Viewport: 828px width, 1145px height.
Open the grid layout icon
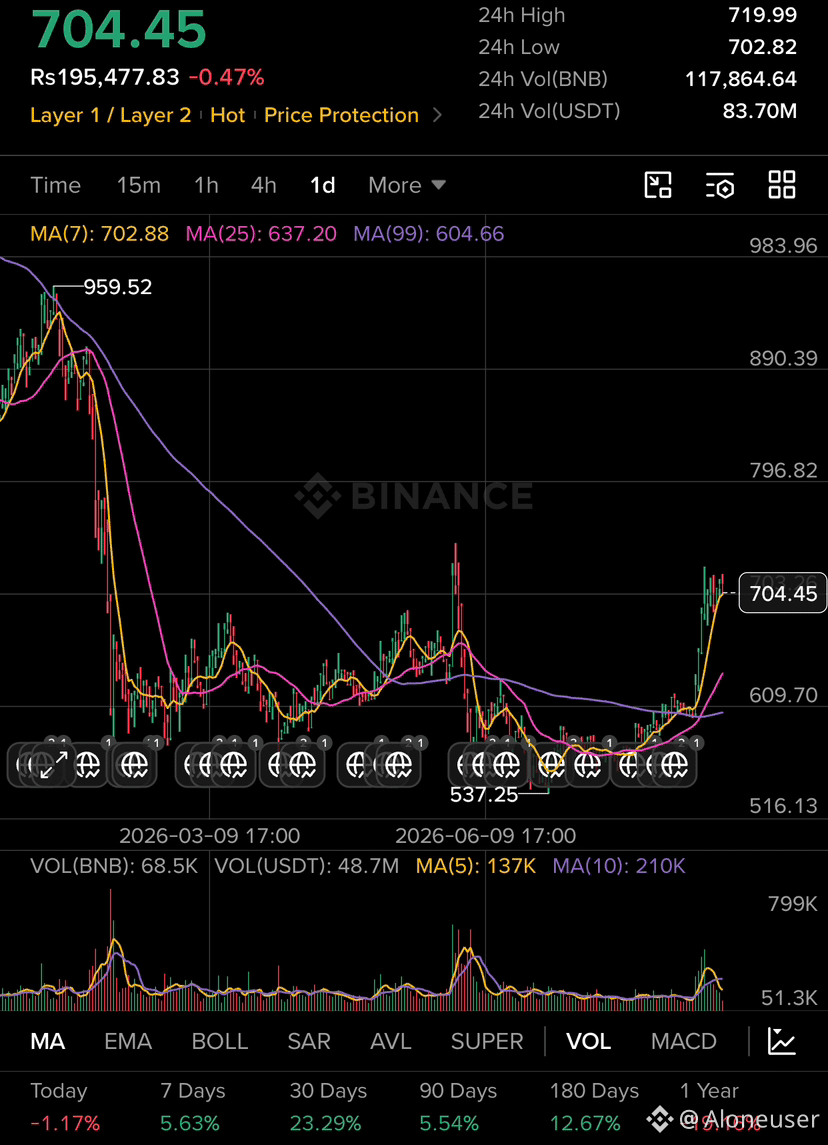pos(782,185)
